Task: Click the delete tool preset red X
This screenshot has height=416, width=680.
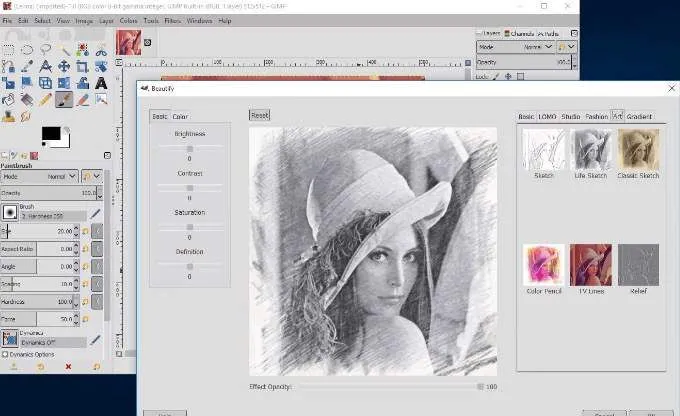Action: [x=68, y=367]
